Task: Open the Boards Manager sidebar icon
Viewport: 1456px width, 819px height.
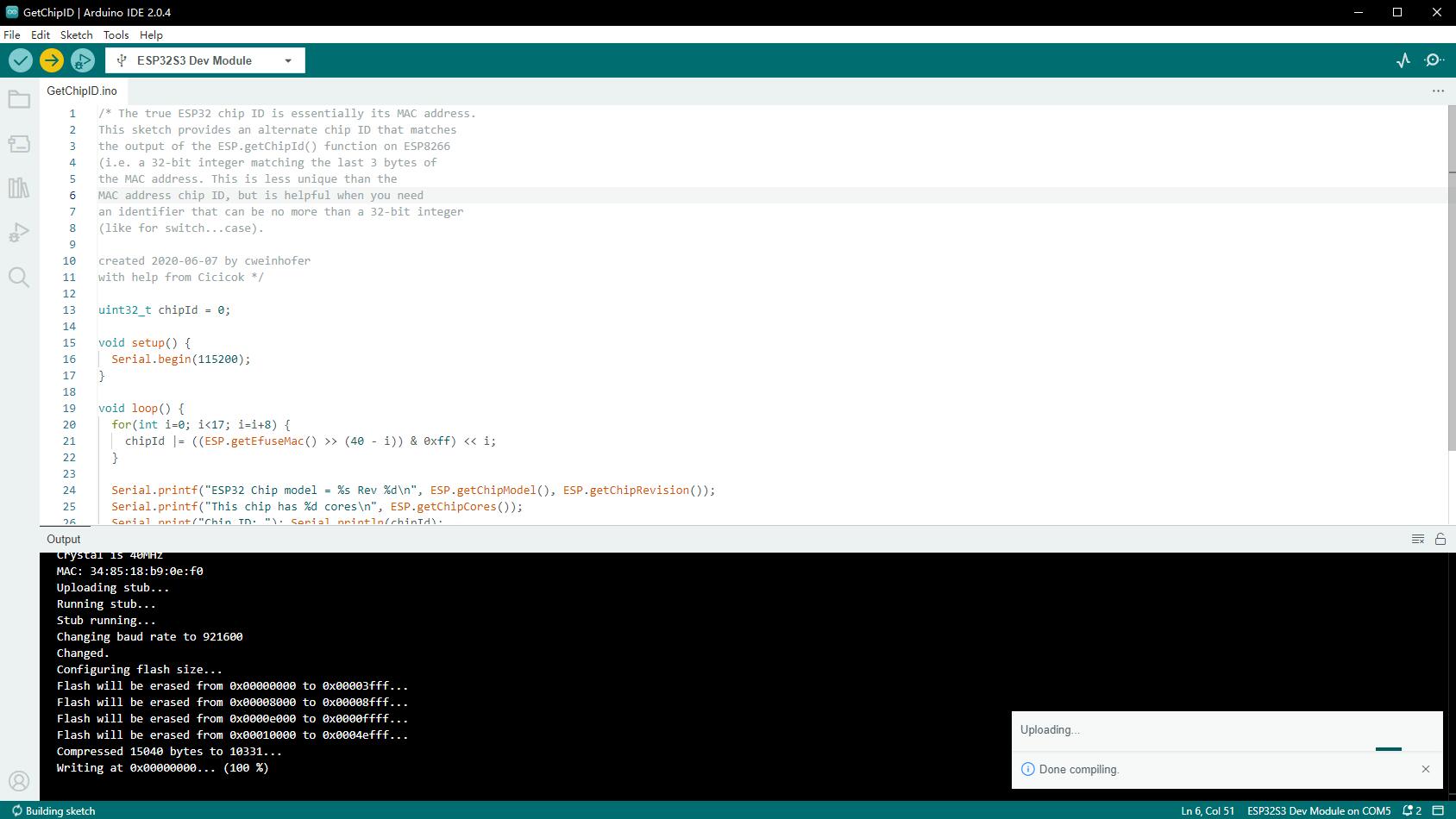Action: pyautogui.click(x=19, y=144)
